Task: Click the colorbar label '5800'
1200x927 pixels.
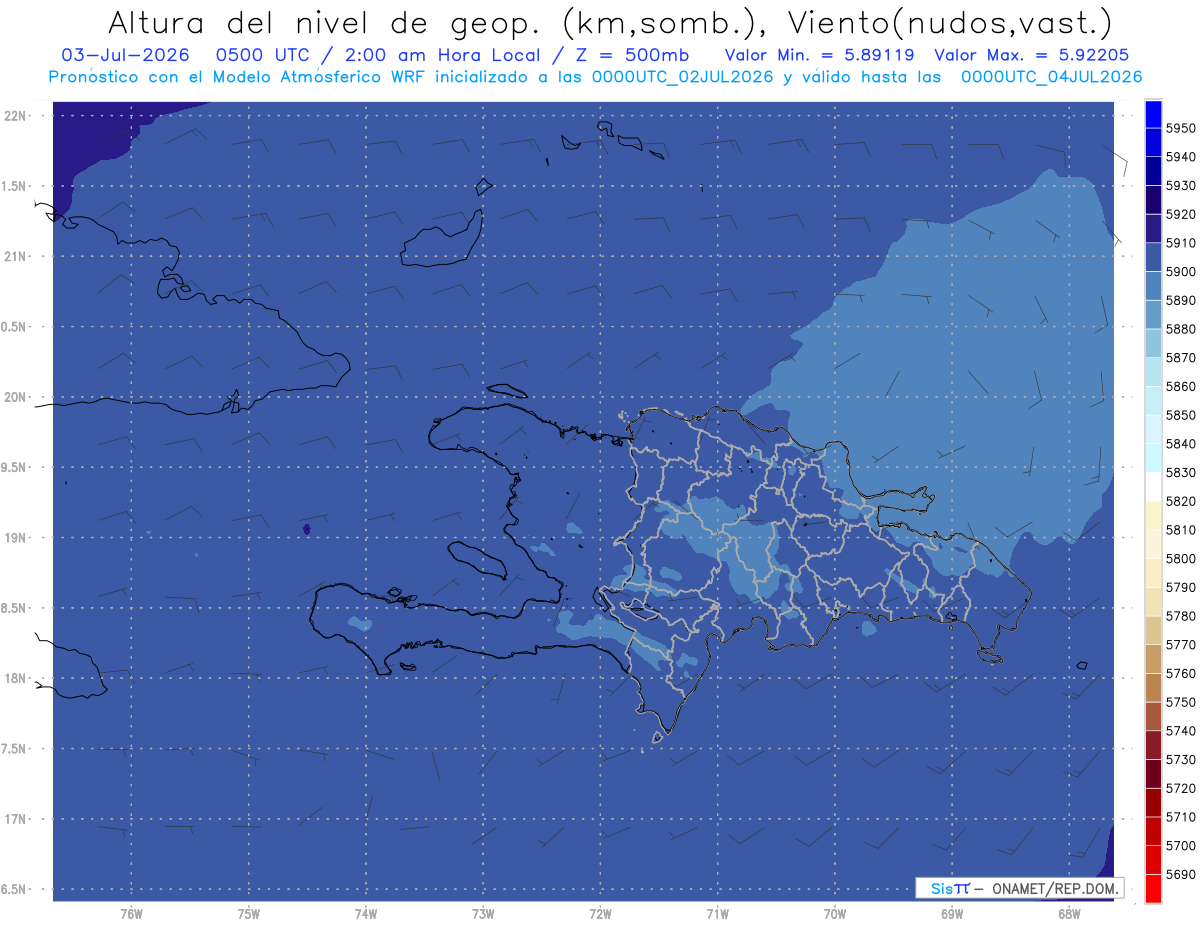Action: point(1181,558)
